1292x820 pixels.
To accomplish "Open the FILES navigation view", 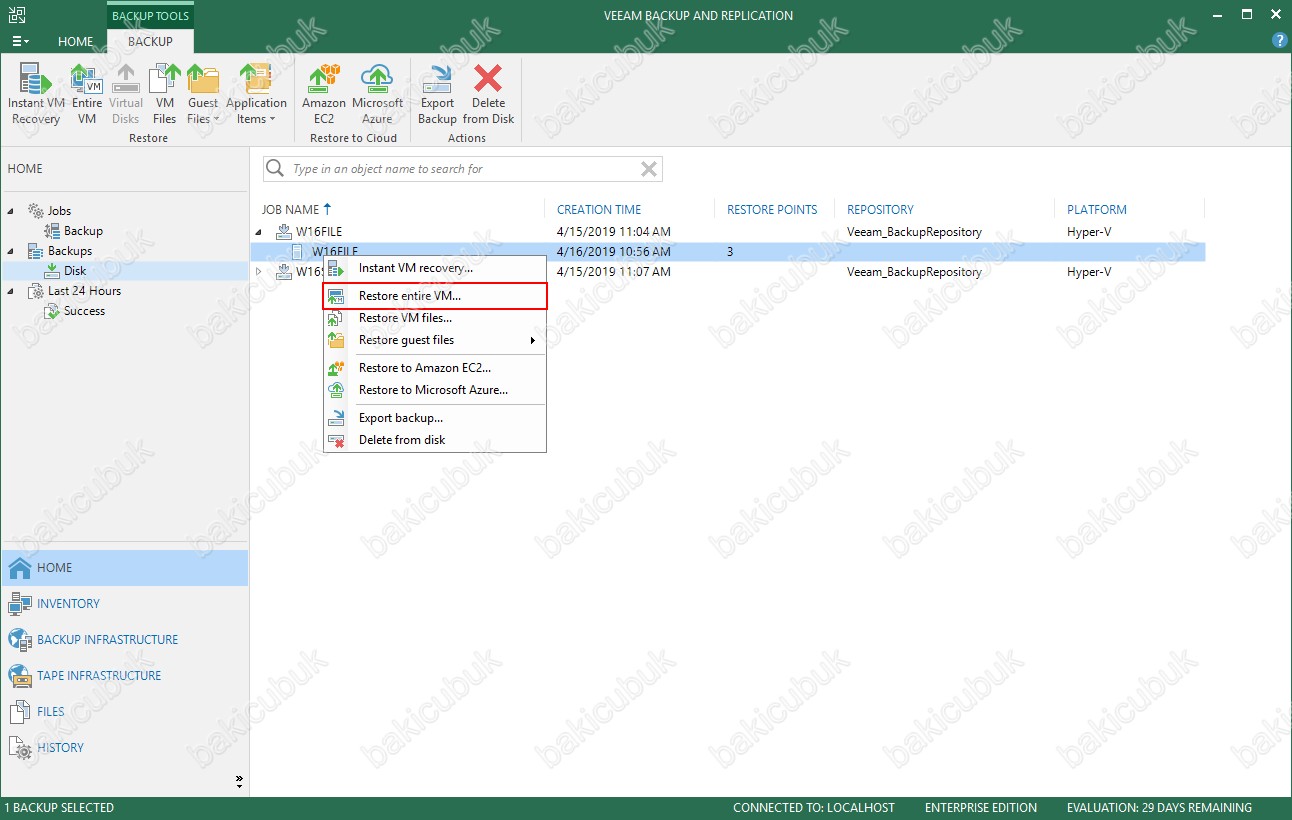I will [x=124, y=712].
